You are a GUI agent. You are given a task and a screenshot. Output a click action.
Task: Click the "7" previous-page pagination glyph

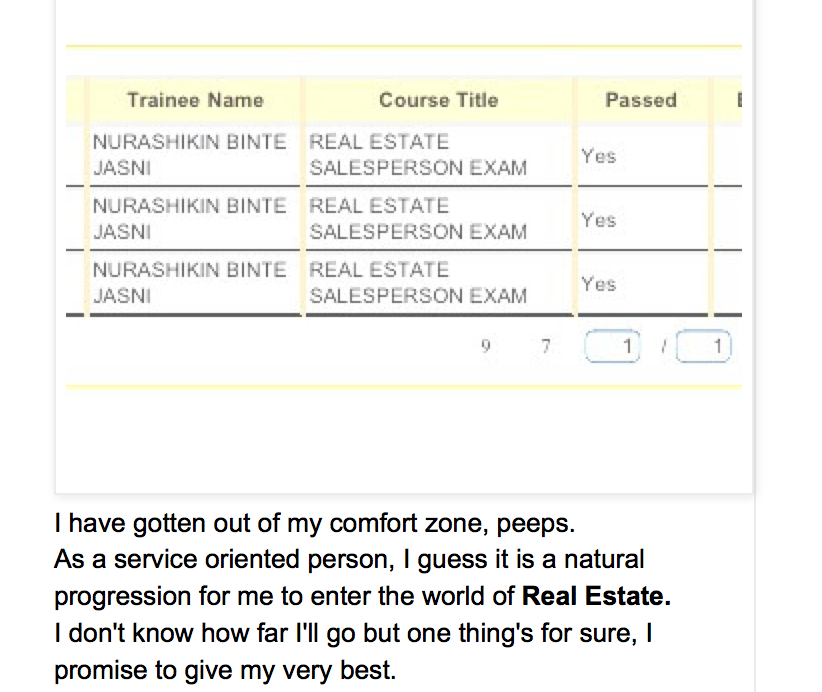[546, 346]
